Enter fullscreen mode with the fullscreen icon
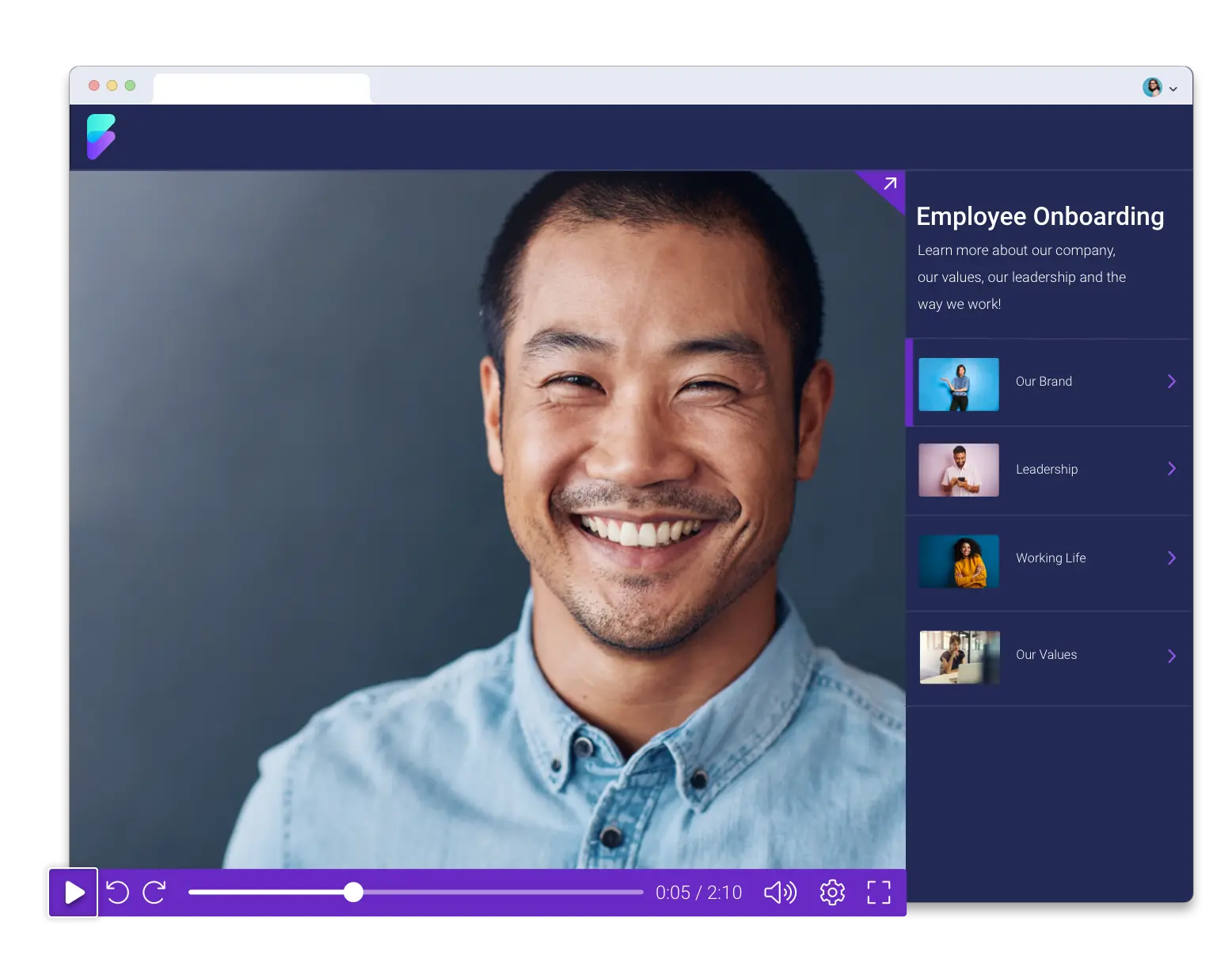The width and height of the screenshot is (1232, 971). pos(879,893)
